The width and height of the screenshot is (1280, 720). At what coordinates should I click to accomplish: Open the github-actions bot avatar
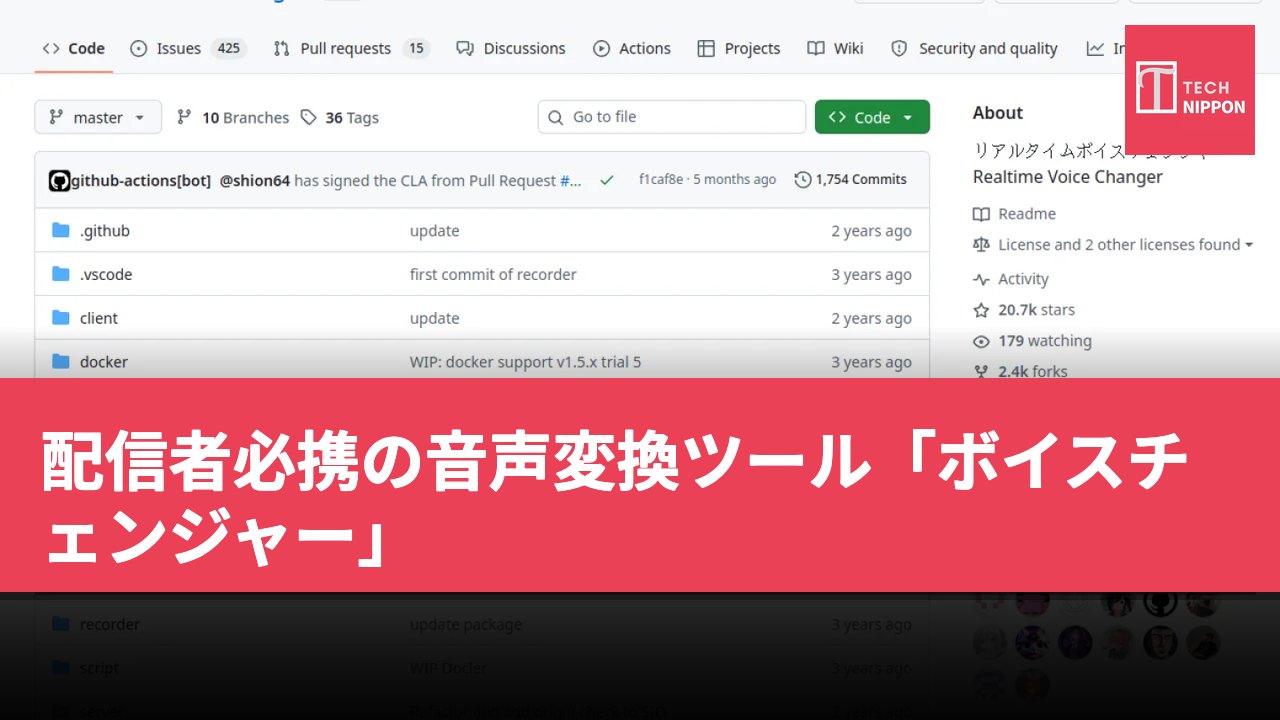59,181
